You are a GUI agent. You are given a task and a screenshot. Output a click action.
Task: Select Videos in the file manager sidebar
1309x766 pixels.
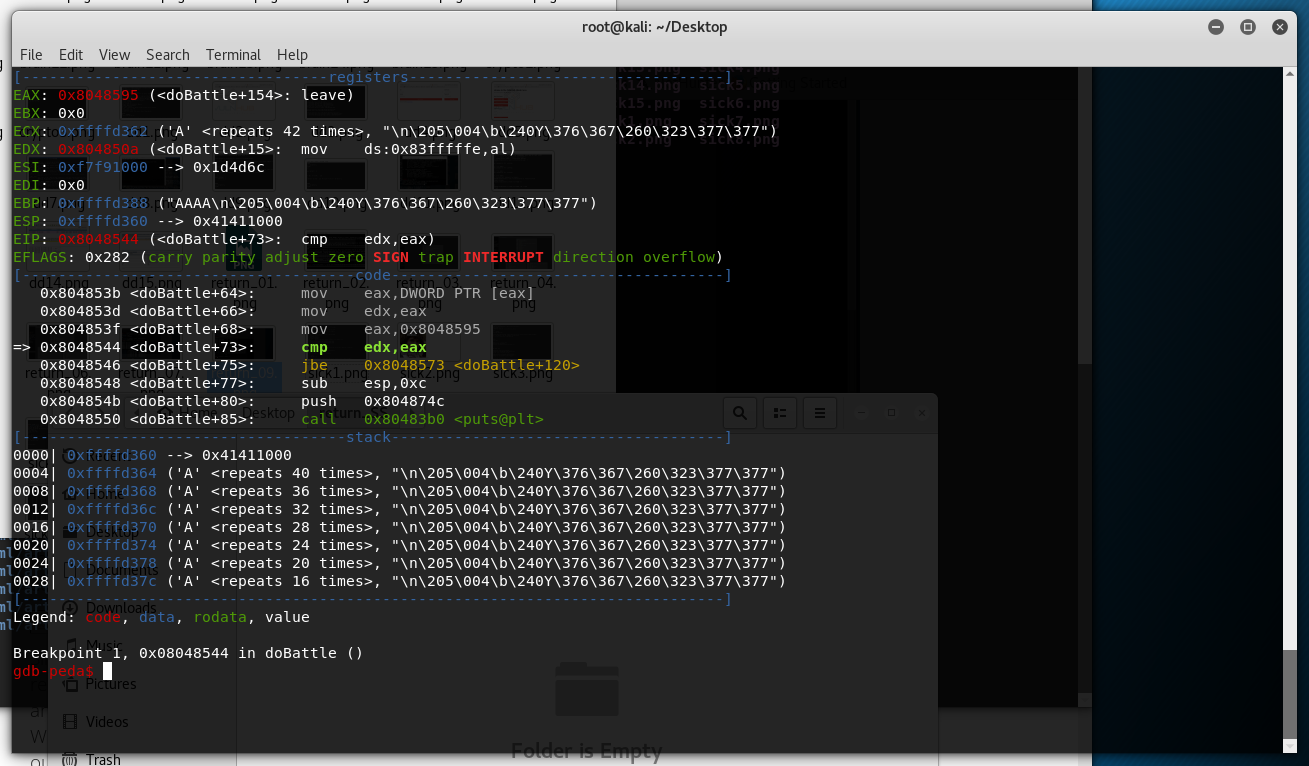[106, 721]
